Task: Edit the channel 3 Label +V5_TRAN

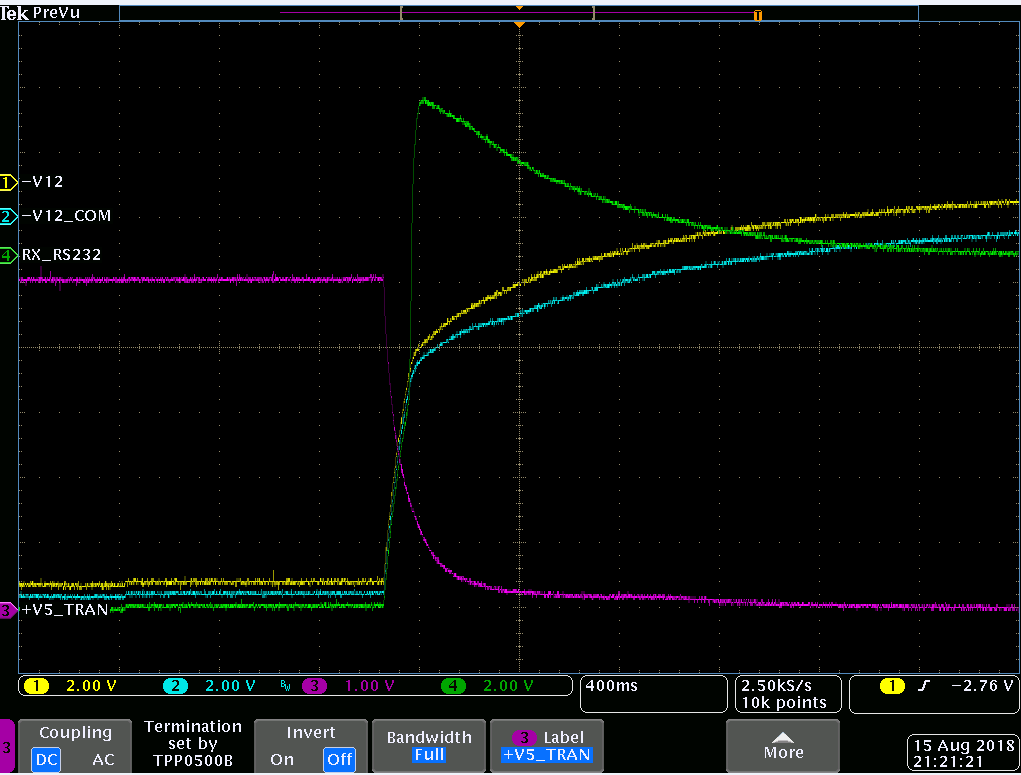Action: 546,746
